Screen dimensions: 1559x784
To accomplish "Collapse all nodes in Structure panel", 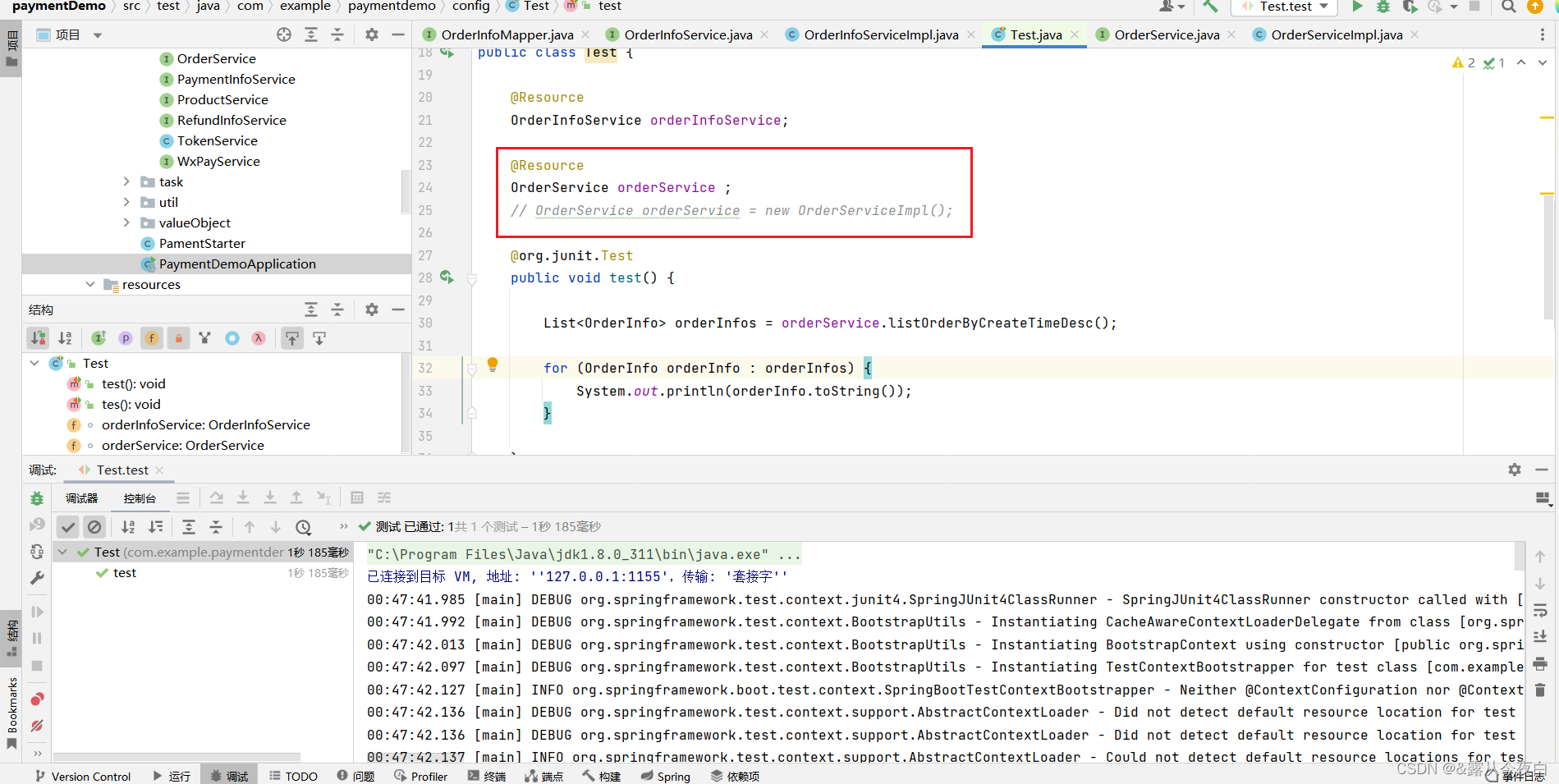I will point(337,309).
